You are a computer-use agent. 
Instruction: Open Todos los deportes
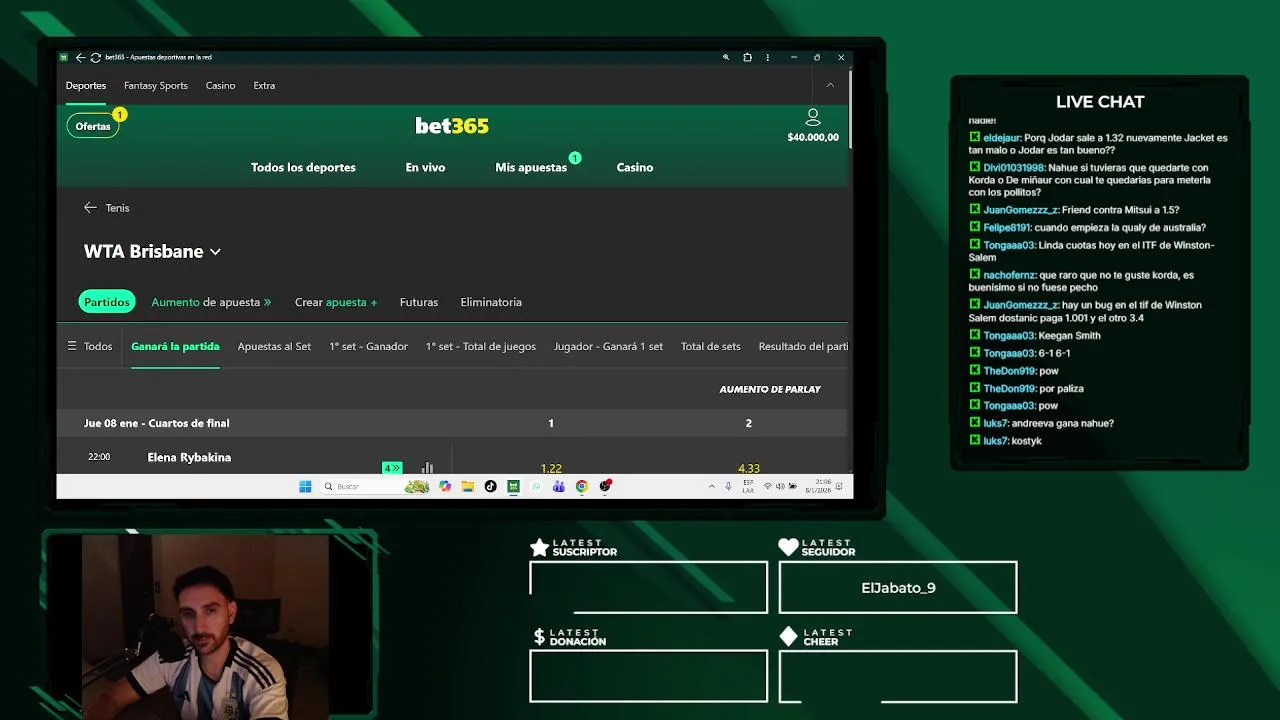click(x=303, y=167)
